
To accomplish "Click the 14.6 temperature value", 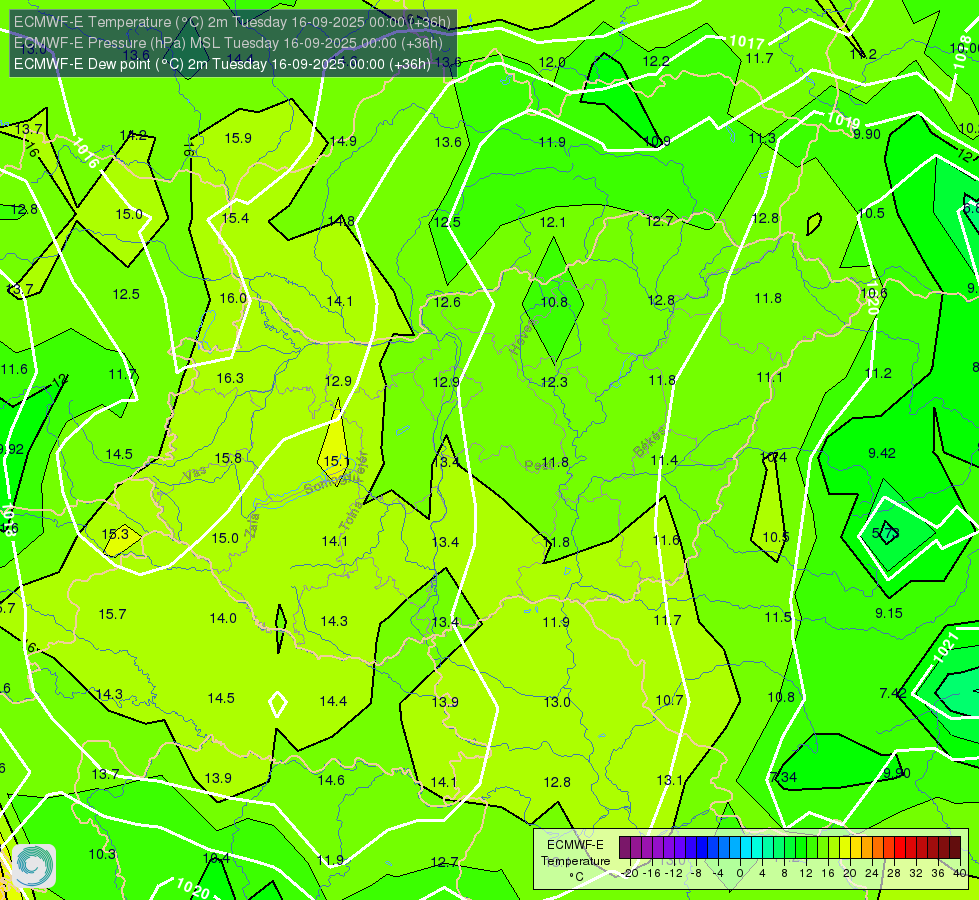I will point(331,779).
